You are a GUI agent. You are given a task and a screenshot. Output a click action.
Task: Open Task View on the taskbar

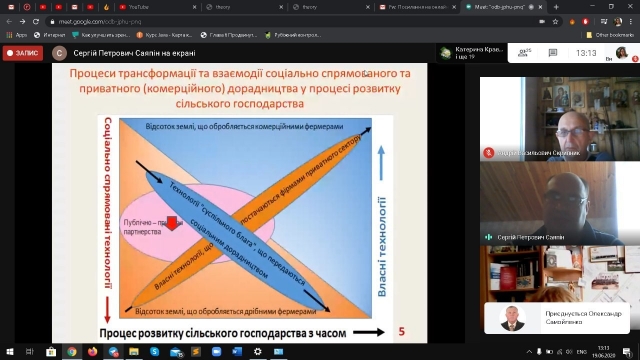(x=29, y=351)
